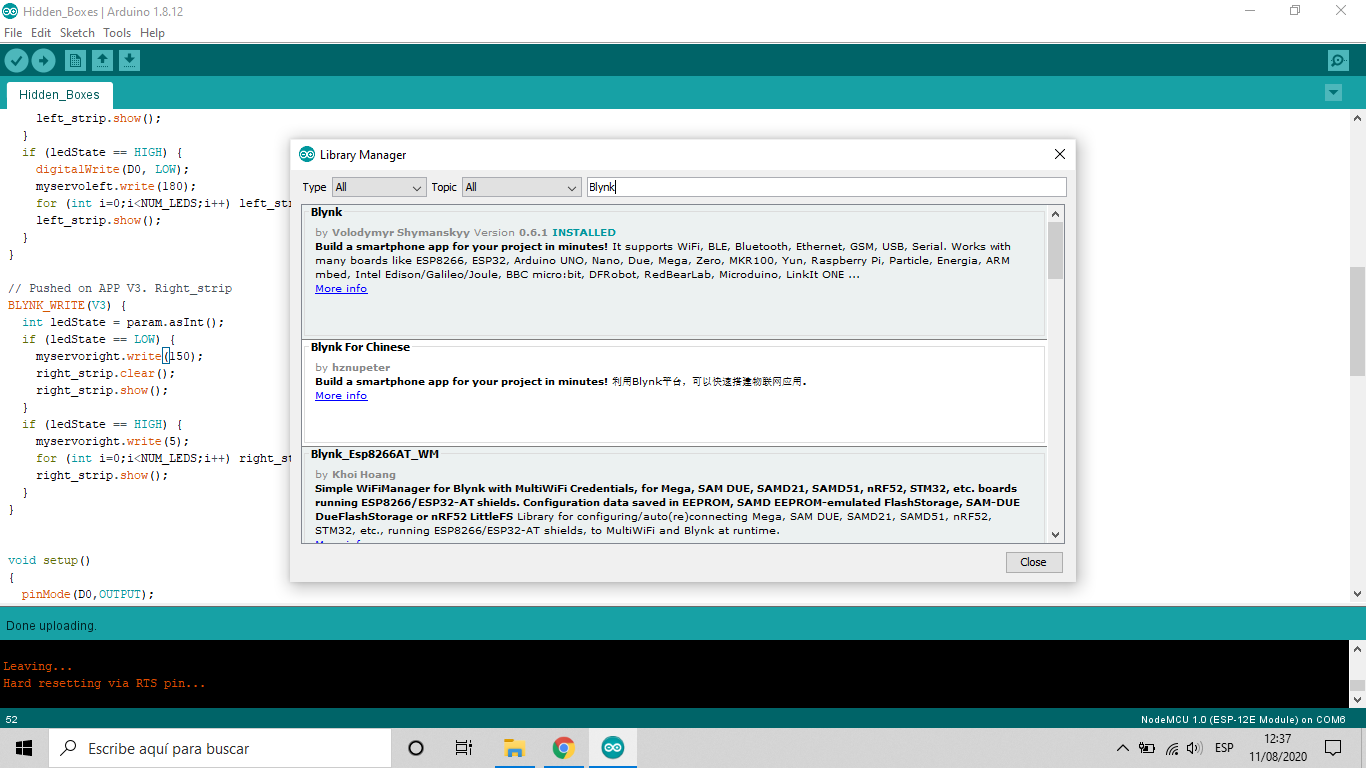The image size is (1366, 768).
Task: Click the Windows taskbar search box
Action: 220,748
